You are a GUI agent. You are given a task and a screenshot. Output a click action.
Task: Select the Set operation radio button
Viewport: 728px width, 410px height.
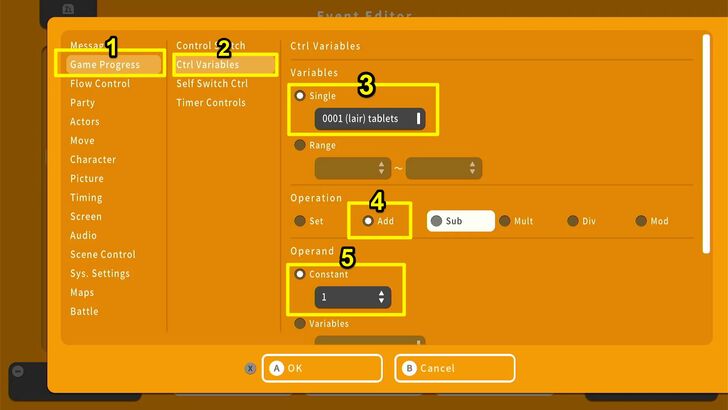[x=300, y=221]
